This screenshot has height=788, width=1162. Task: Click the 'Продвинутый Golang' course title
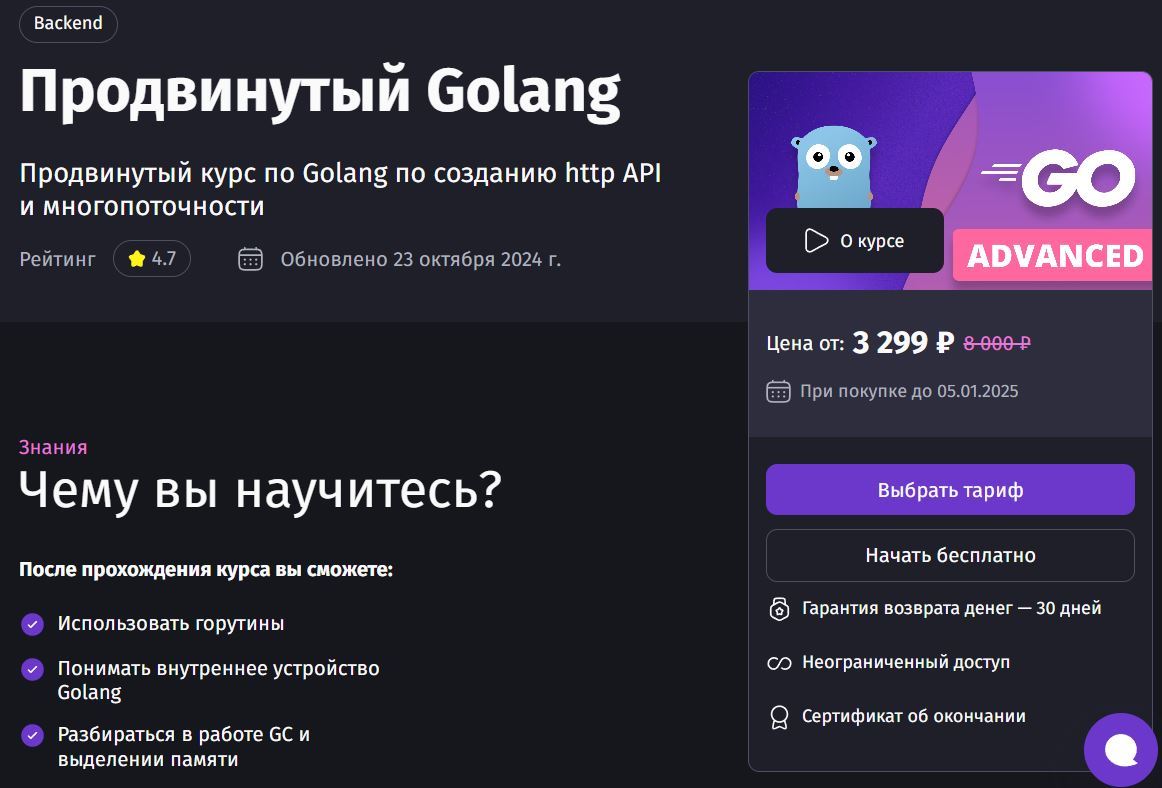[320, 90]
